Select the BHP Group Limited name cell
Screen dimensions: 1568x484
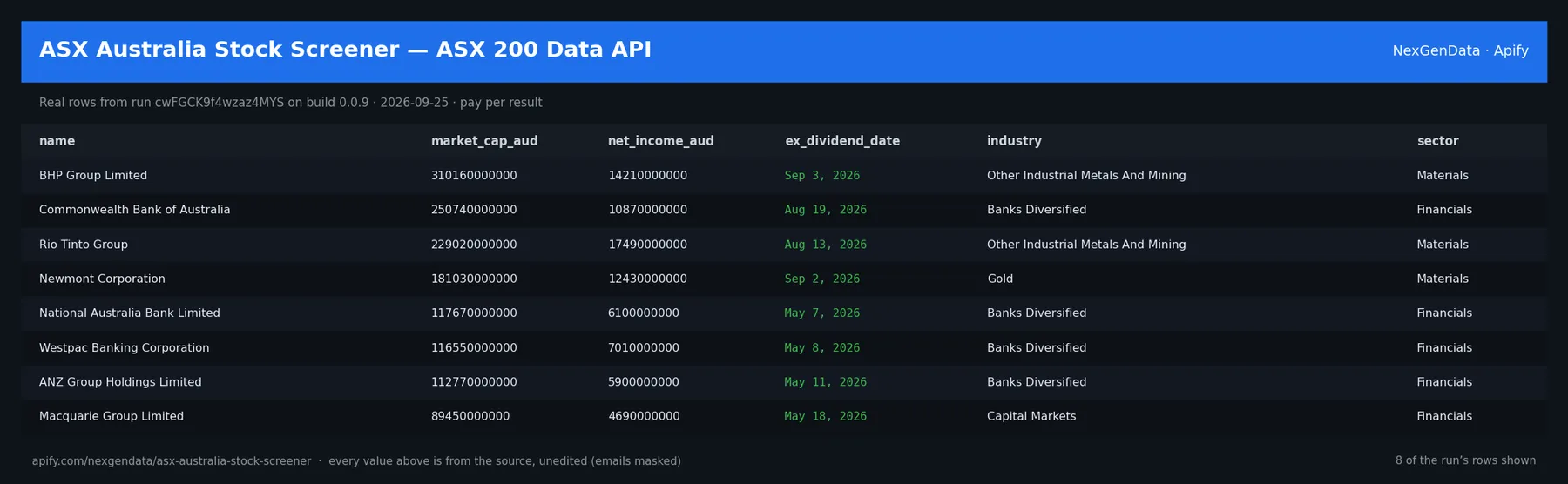(x=93, y=176)
